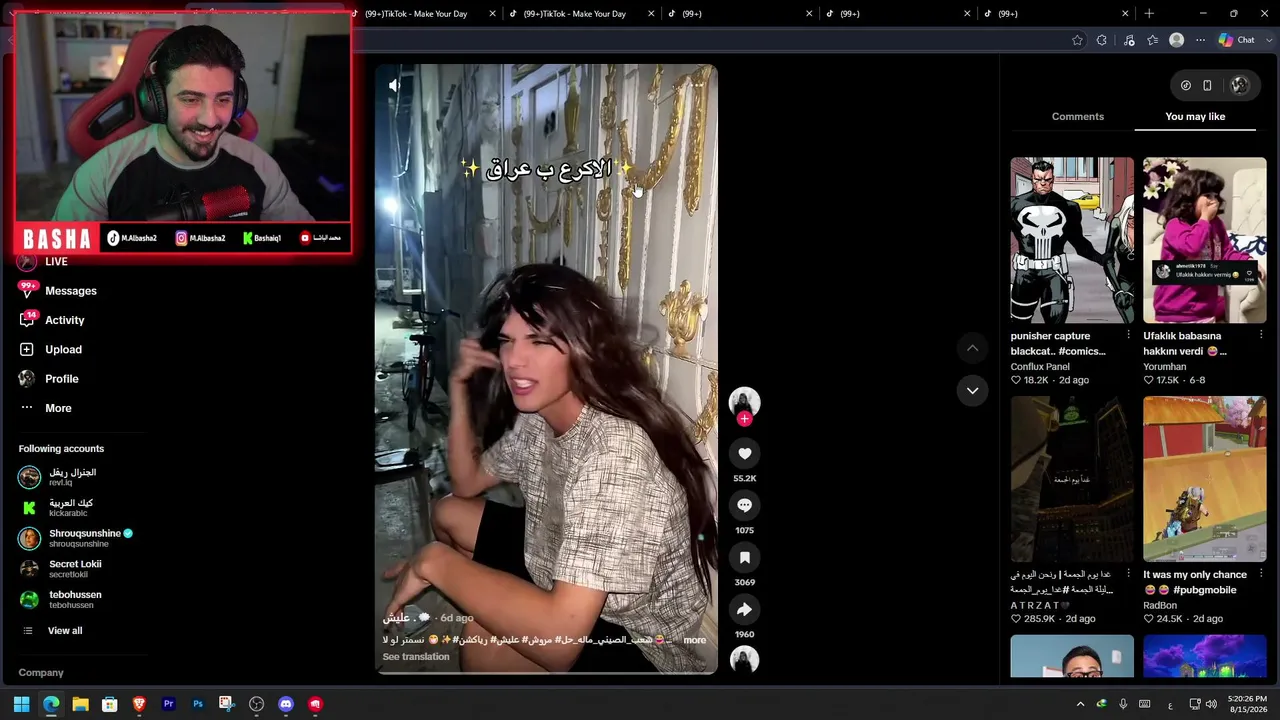Image resolution: width=1280 pixels, height=720 pixels.
Task: Open the Copilot Chat button
Action: coord(1236,40)
